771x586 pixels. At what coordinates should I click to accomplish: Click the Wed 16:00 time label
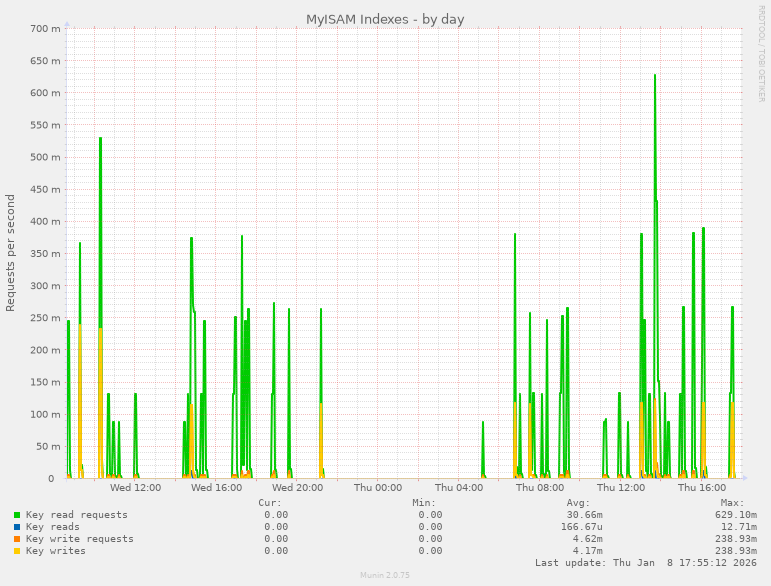[x=216, y=488]
